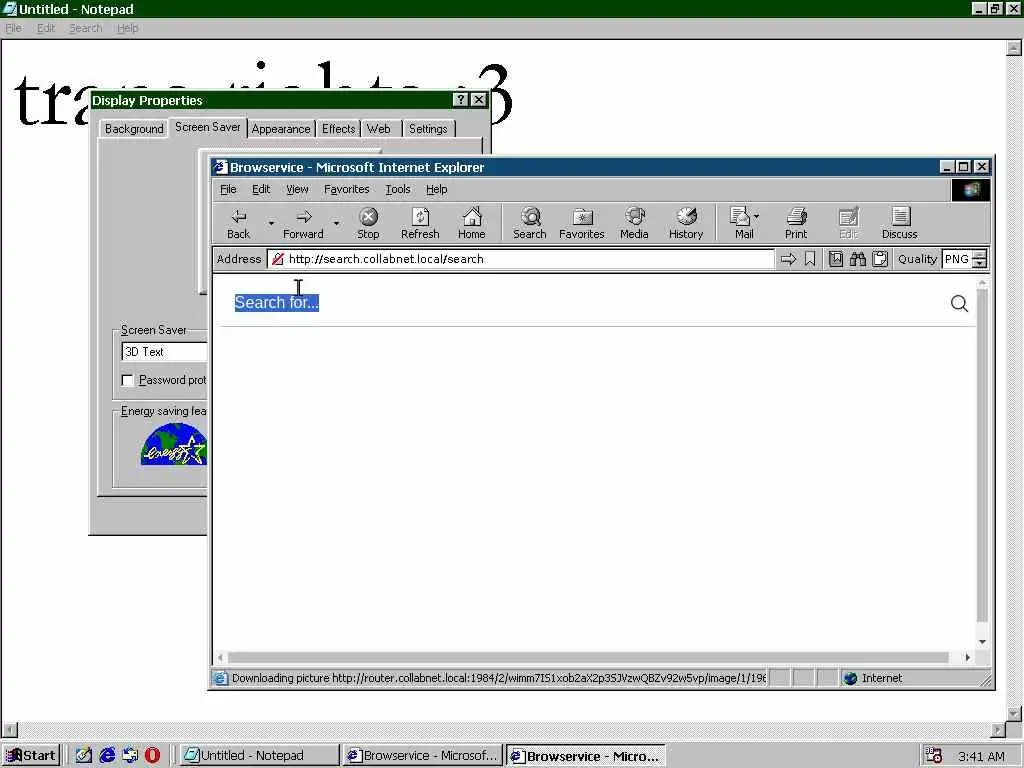Switch to the Web tab in Display Properties
Image resolution: width=1024 pixels, height=768 pixels.
[379, 129]
